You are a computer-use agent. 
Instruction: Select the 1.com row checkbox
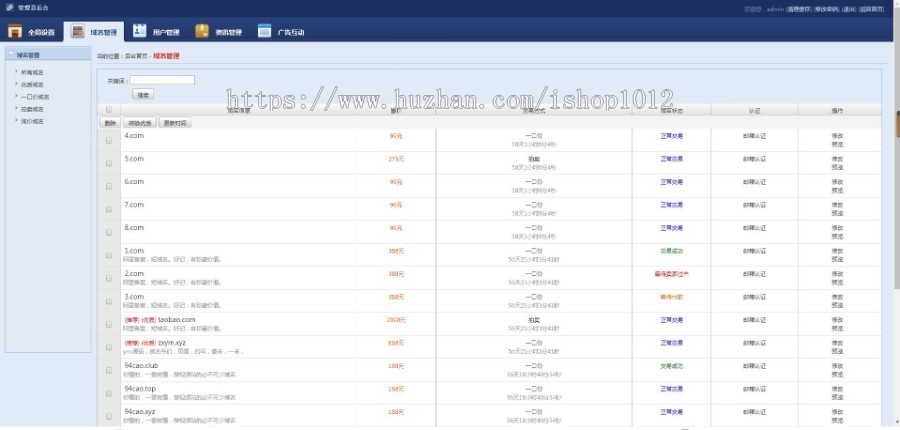point(109,255)
